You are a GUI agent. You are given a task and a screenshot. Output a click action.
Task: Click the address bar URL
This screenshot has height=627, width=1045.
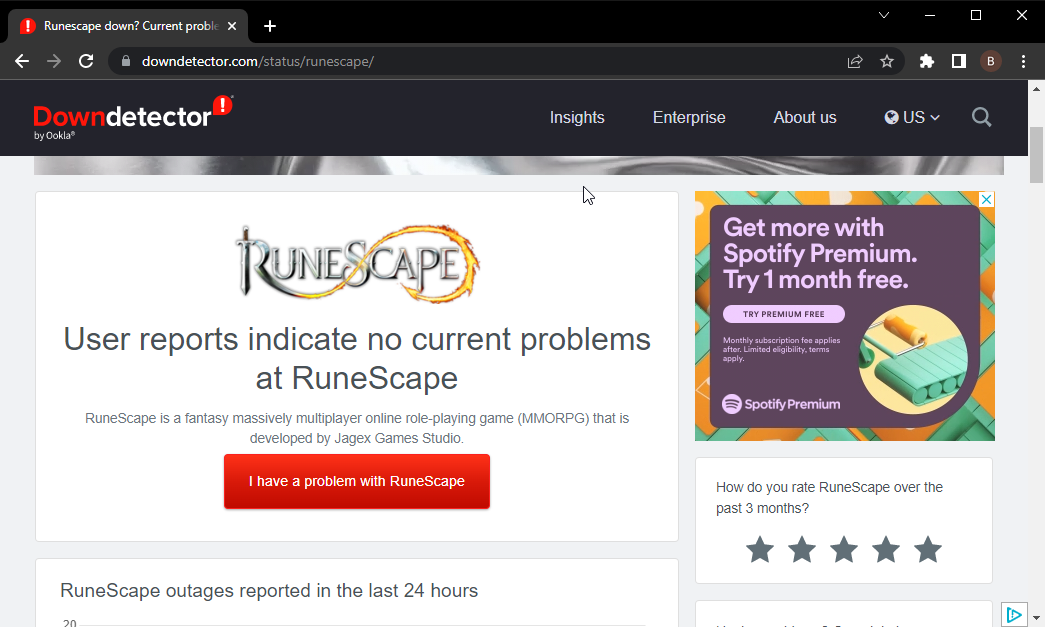click(258, 61)
